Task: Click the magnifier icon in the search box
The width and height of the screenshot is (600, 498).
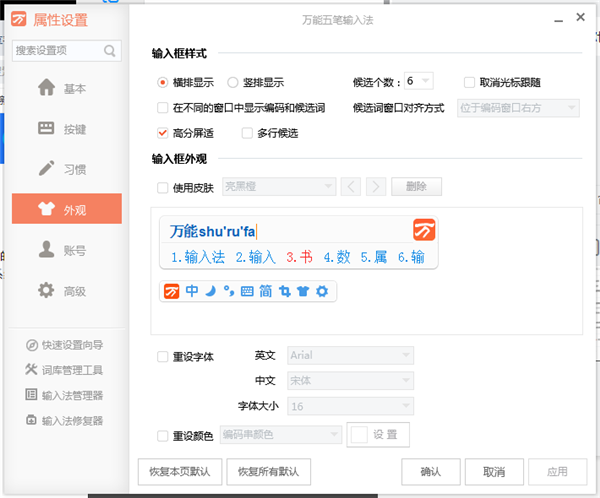Action: [109, 51]
